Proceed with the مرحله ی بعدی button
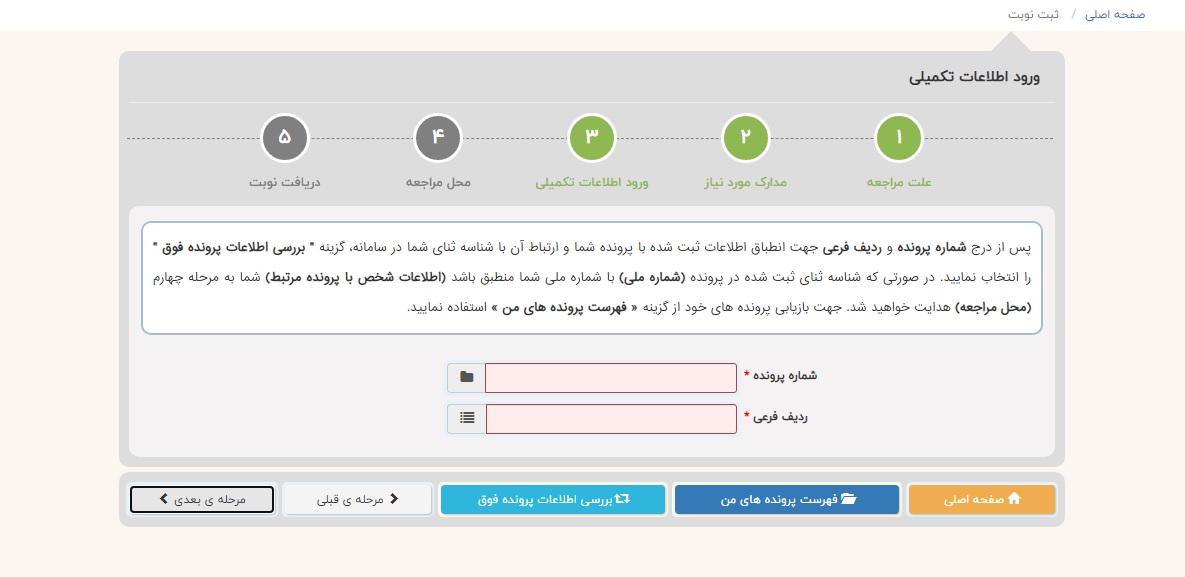 click(201, 499)
